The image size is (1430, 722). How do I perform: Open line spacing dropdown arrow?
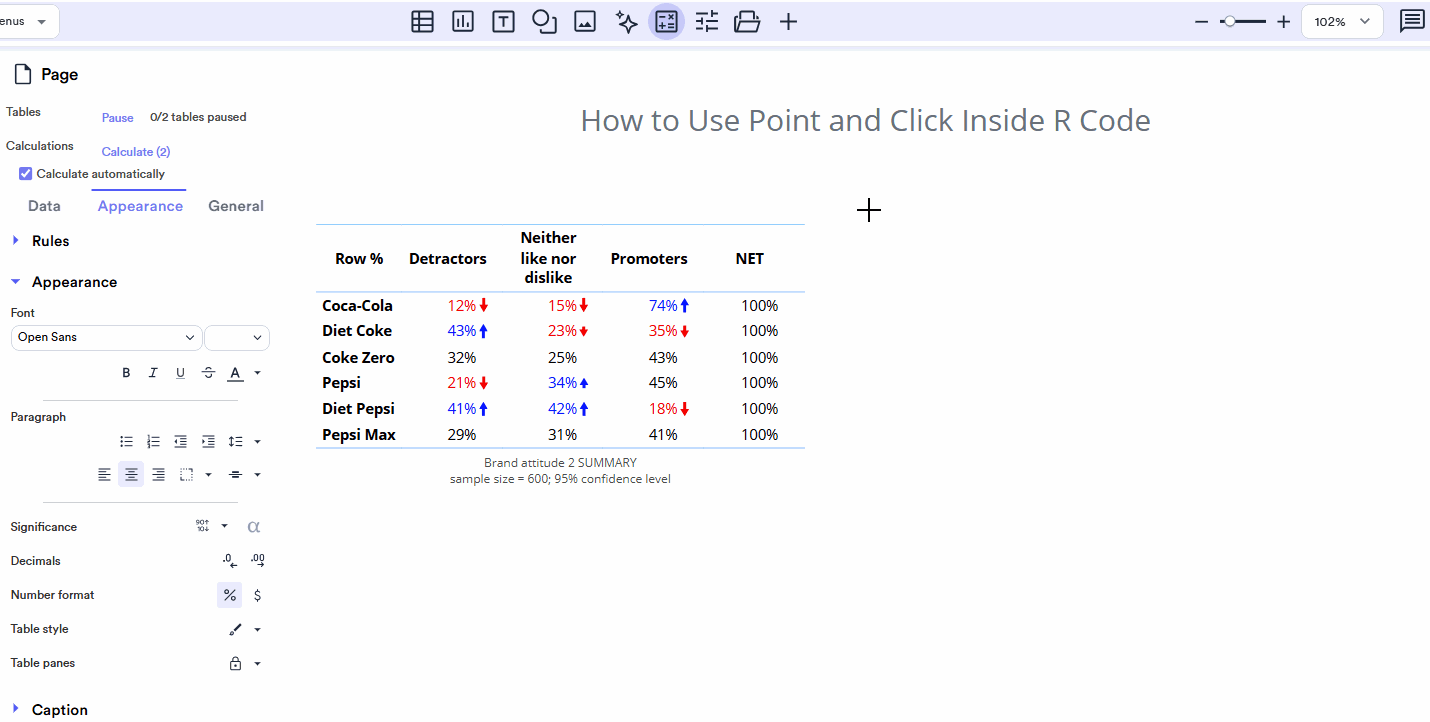(257, 441)
